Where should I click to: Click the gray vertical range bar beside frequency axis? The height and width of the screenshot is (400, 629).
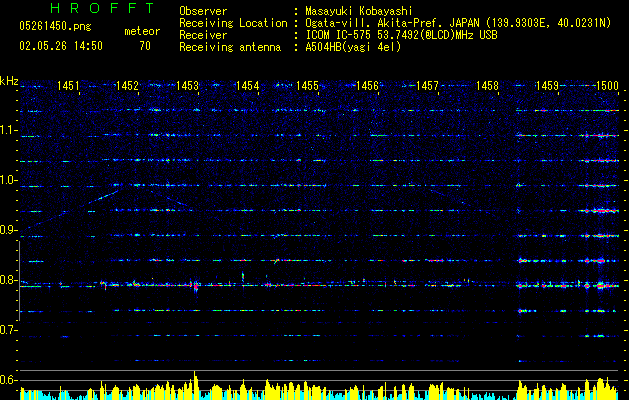click(19, 280)
